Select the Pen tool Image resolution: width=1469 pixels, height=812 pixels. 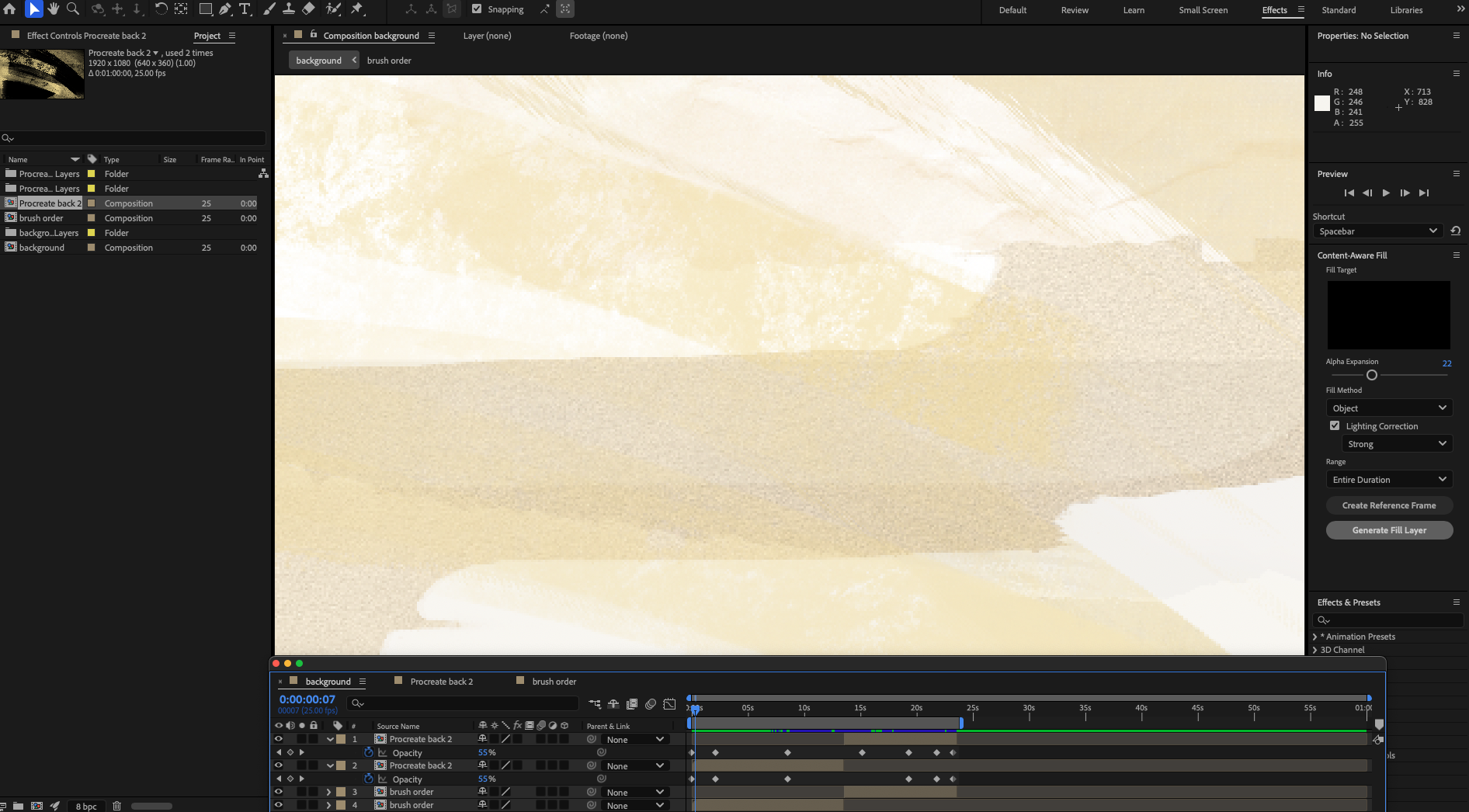click(x=225, y=9)
